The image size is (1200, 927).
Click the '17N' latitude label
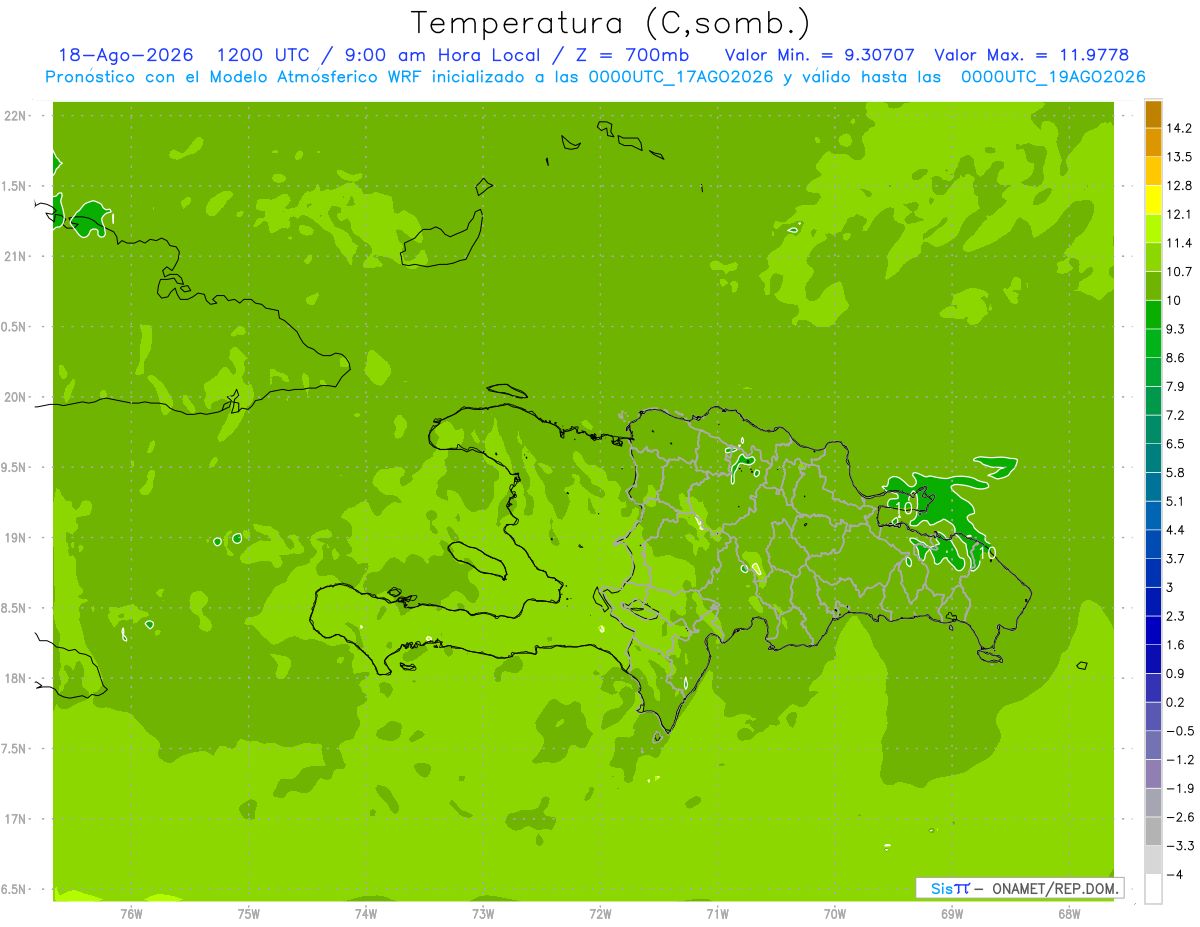[x=15, y=820]
